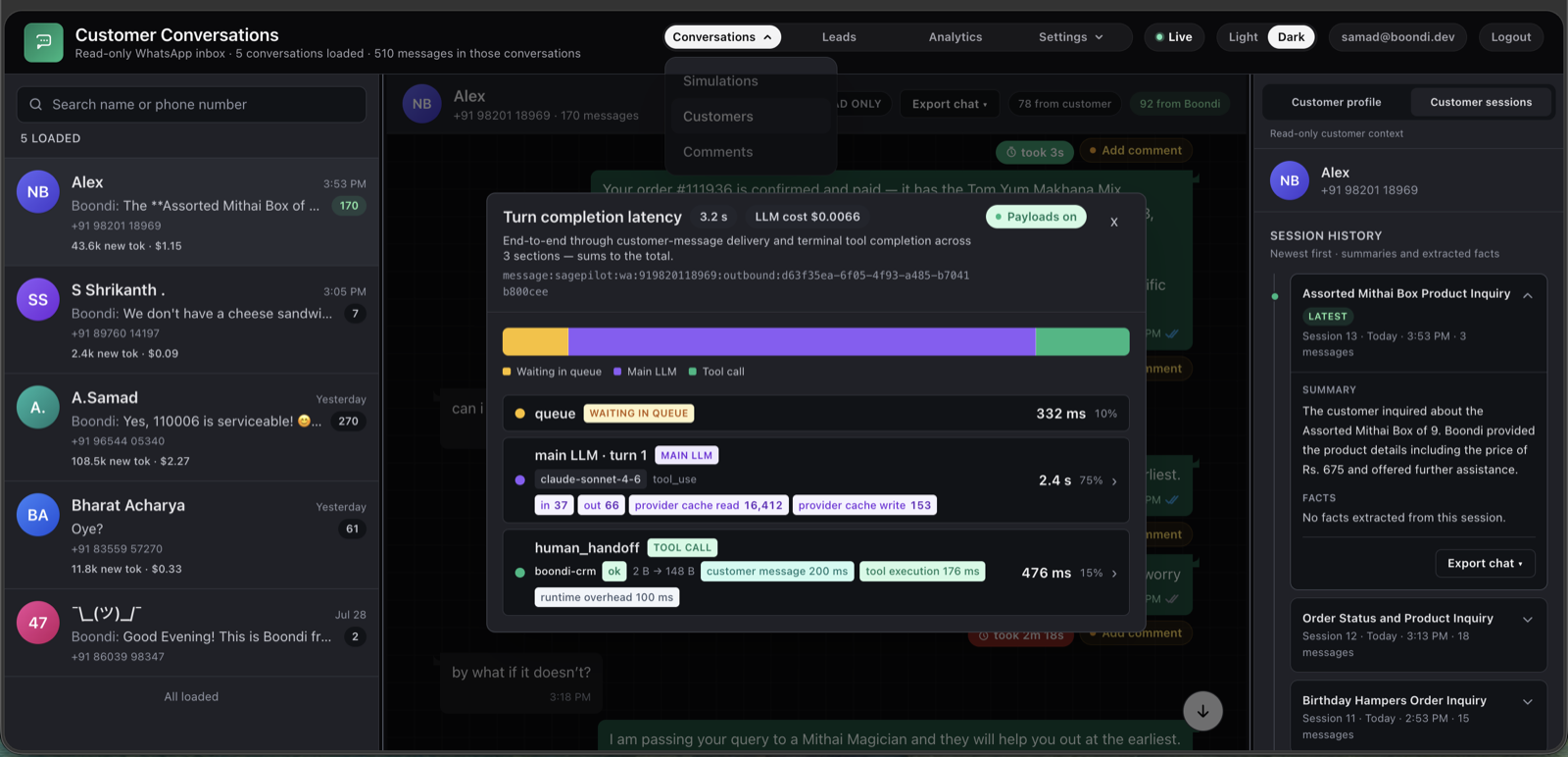Click the LLM cost $0.0066 chip
Screen dimensions: 1568x757
[x=808, y=217]
